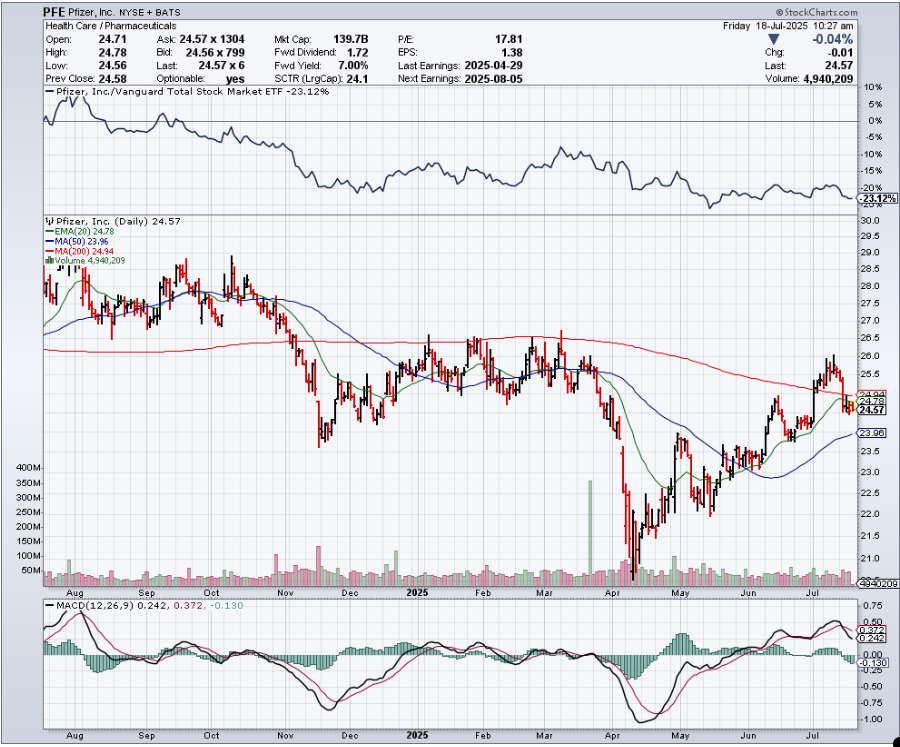
Task: Click the Bid quote 24.56 x 799
Action: click(x=215, y=53)
